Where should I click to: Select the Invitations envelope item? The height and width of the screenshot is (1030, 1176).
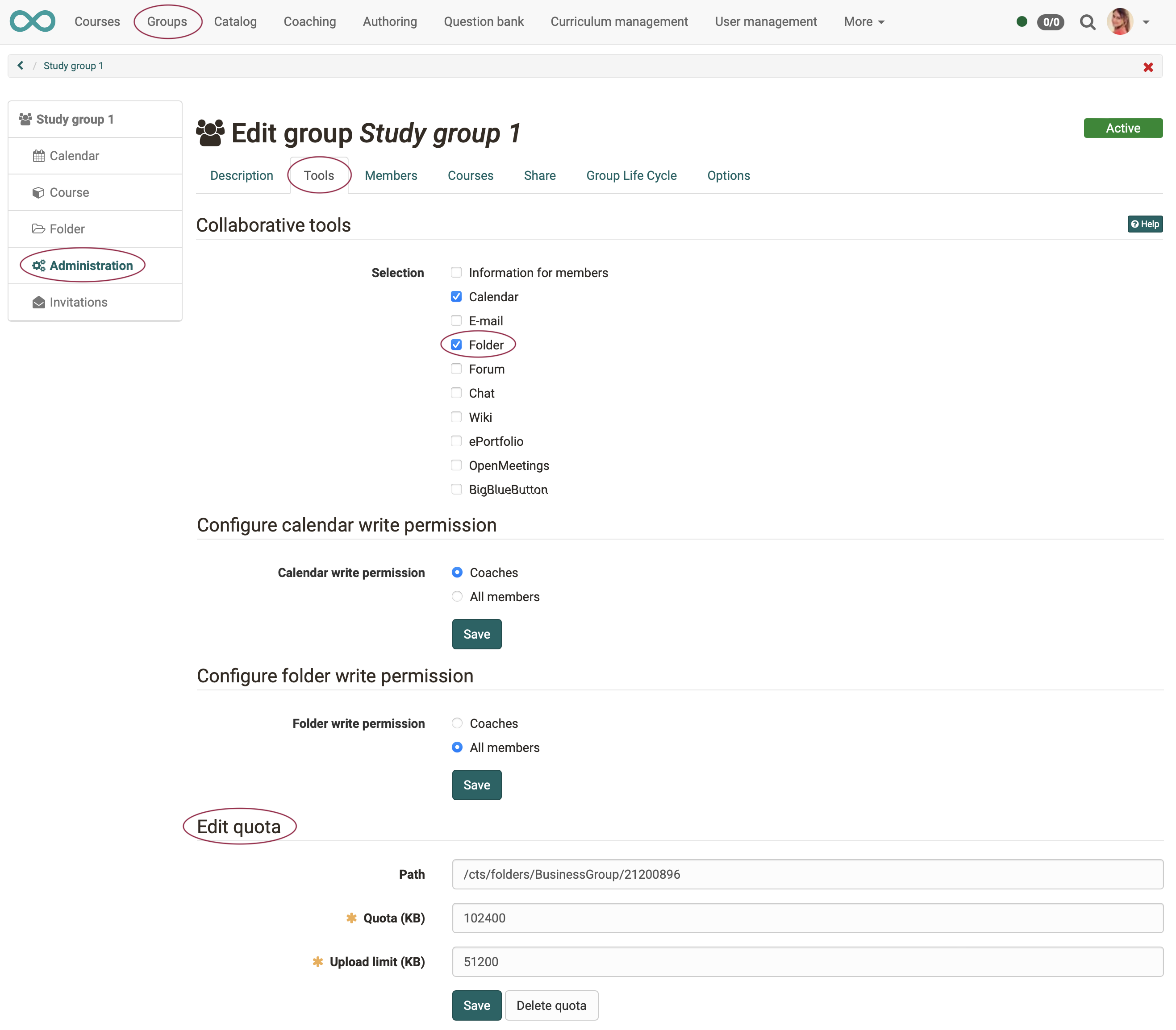pos(78,302)
